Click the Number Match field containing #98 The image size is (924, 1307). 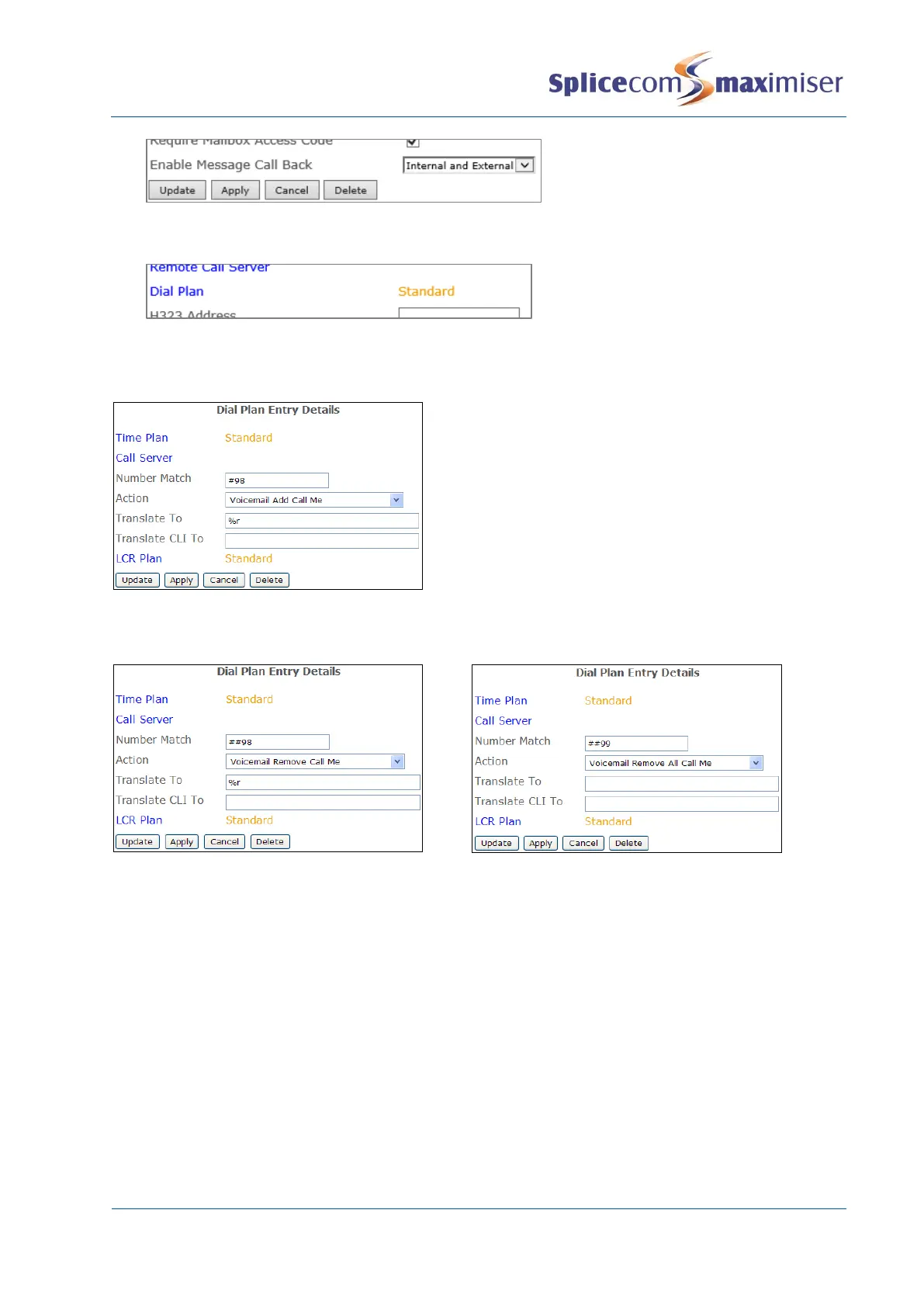277,480
